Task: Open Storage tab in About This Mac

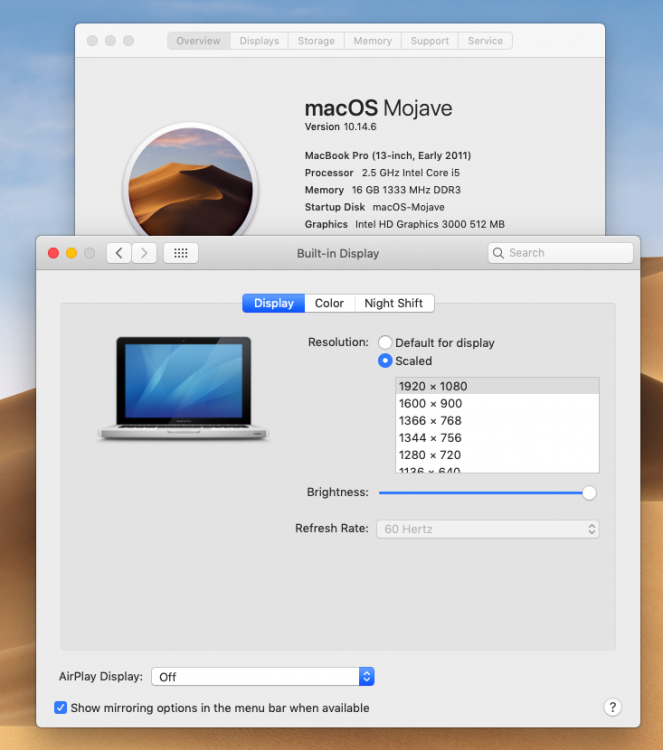Action: [316, 41]
